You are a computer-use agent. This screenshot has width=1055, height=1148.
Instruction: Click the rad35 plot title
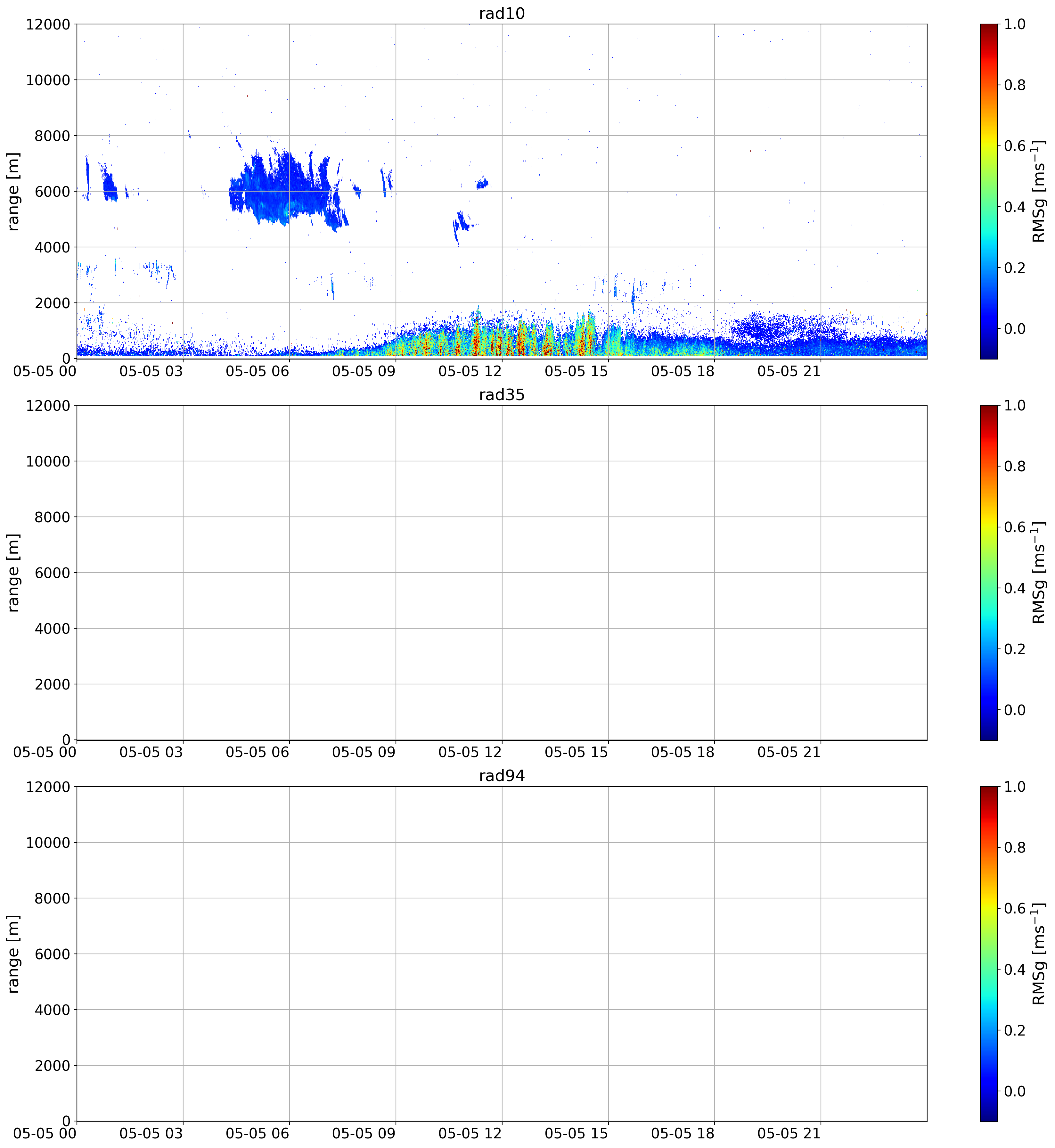click(501, 395)
